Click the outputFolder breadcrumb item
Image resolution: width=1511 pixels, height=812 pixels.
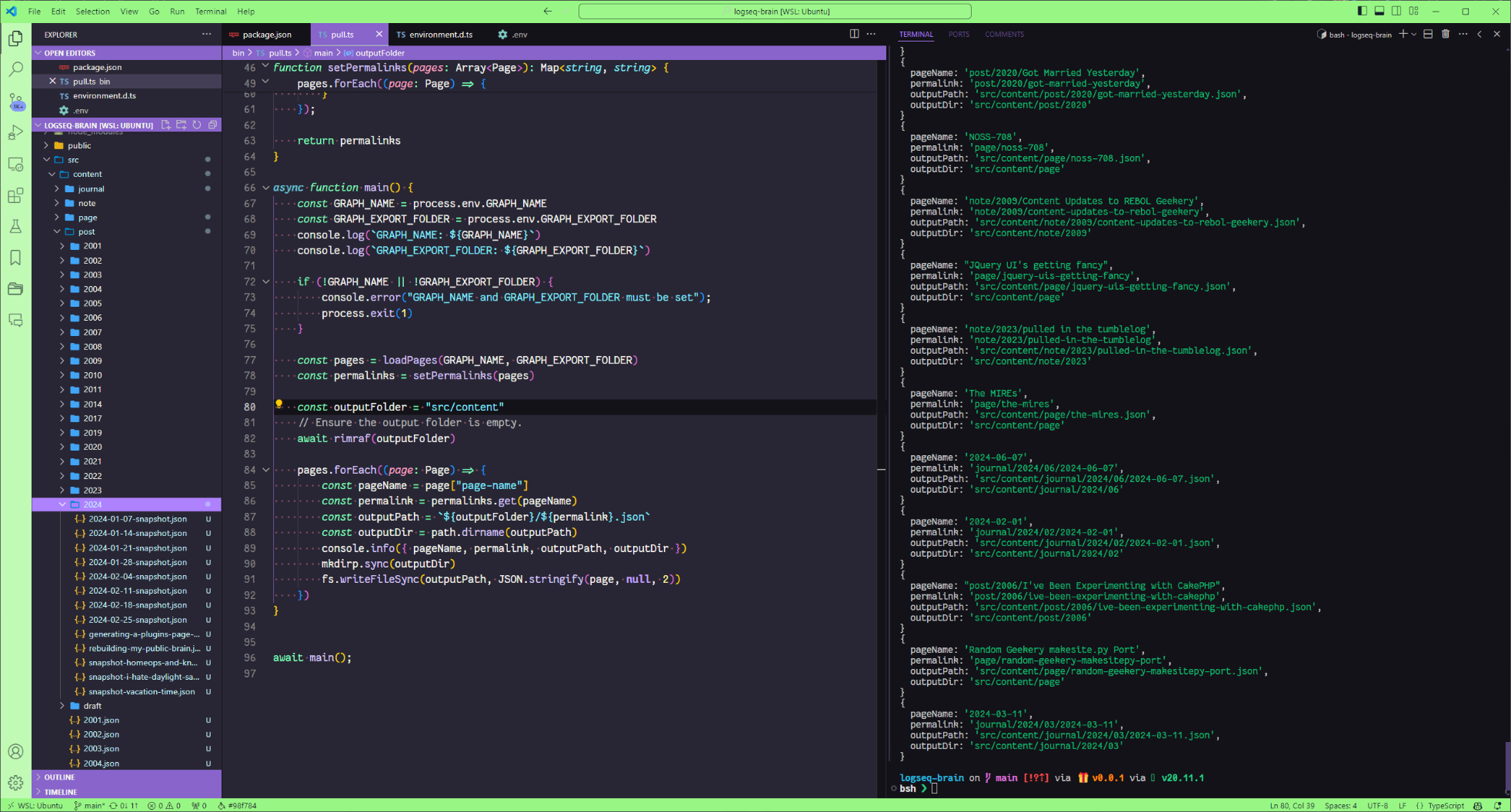[x=374, y=53]
